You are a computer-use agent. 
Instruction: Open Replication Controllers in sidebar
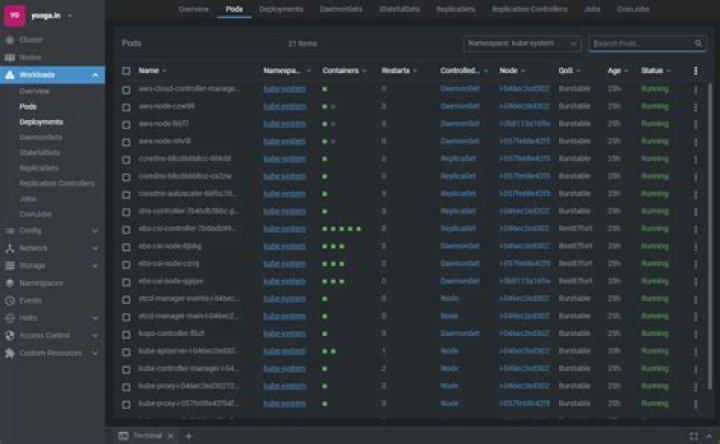(x=56, y=184)
